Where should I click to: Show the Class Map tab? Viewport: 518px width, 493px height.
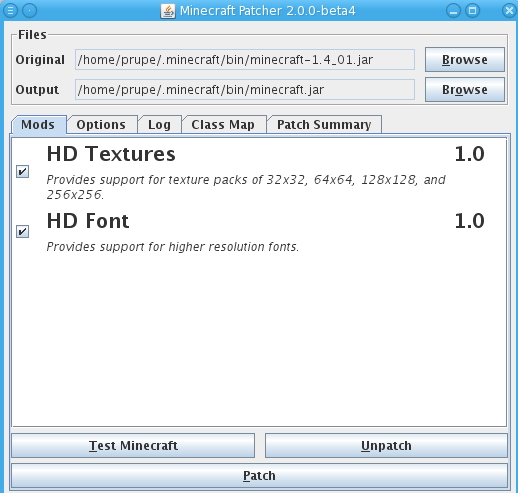tap(223, 125)
